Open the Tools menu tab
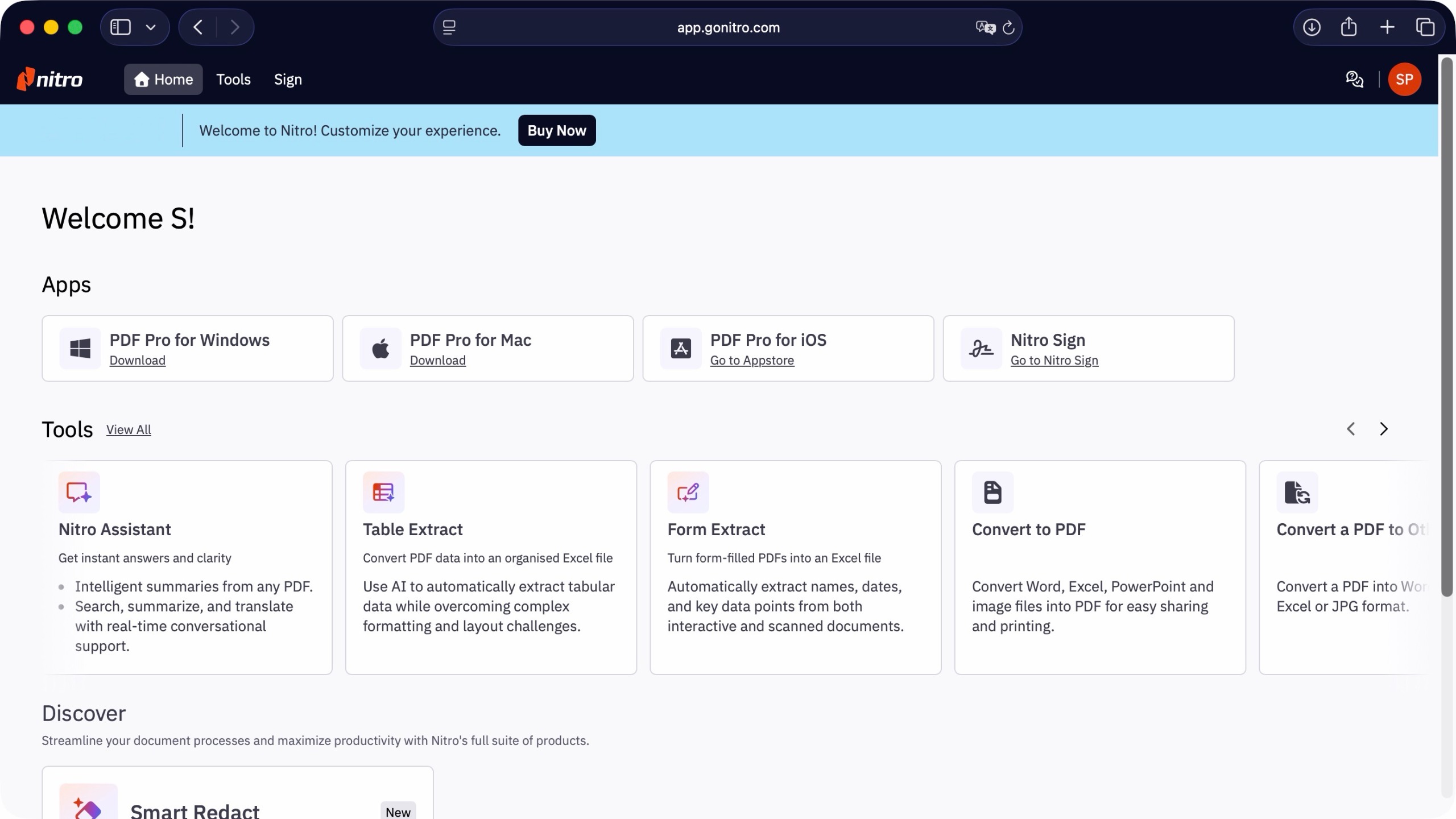This screenshot has height=819, width=1456. [233, 79]
